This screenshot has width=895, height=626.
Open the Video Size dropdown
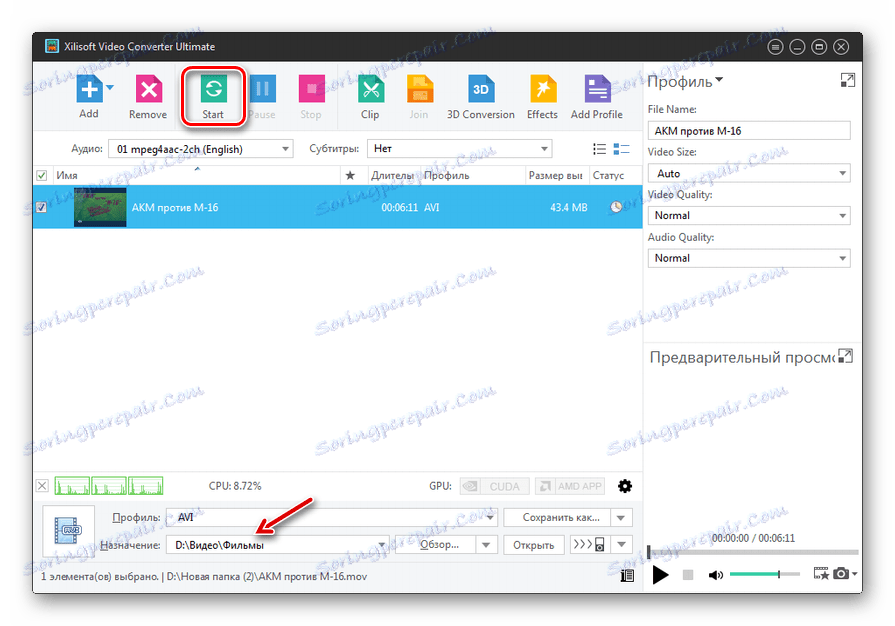click(x=749, y=173)
